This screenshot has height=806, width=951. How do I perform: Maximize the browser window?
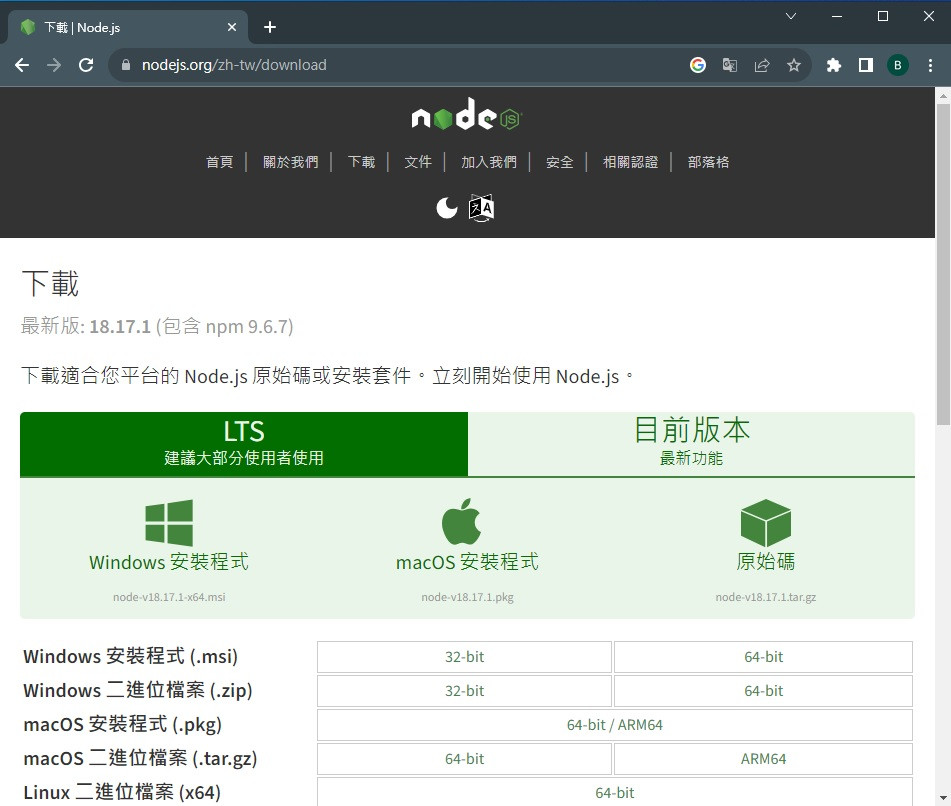click(883, 16)
